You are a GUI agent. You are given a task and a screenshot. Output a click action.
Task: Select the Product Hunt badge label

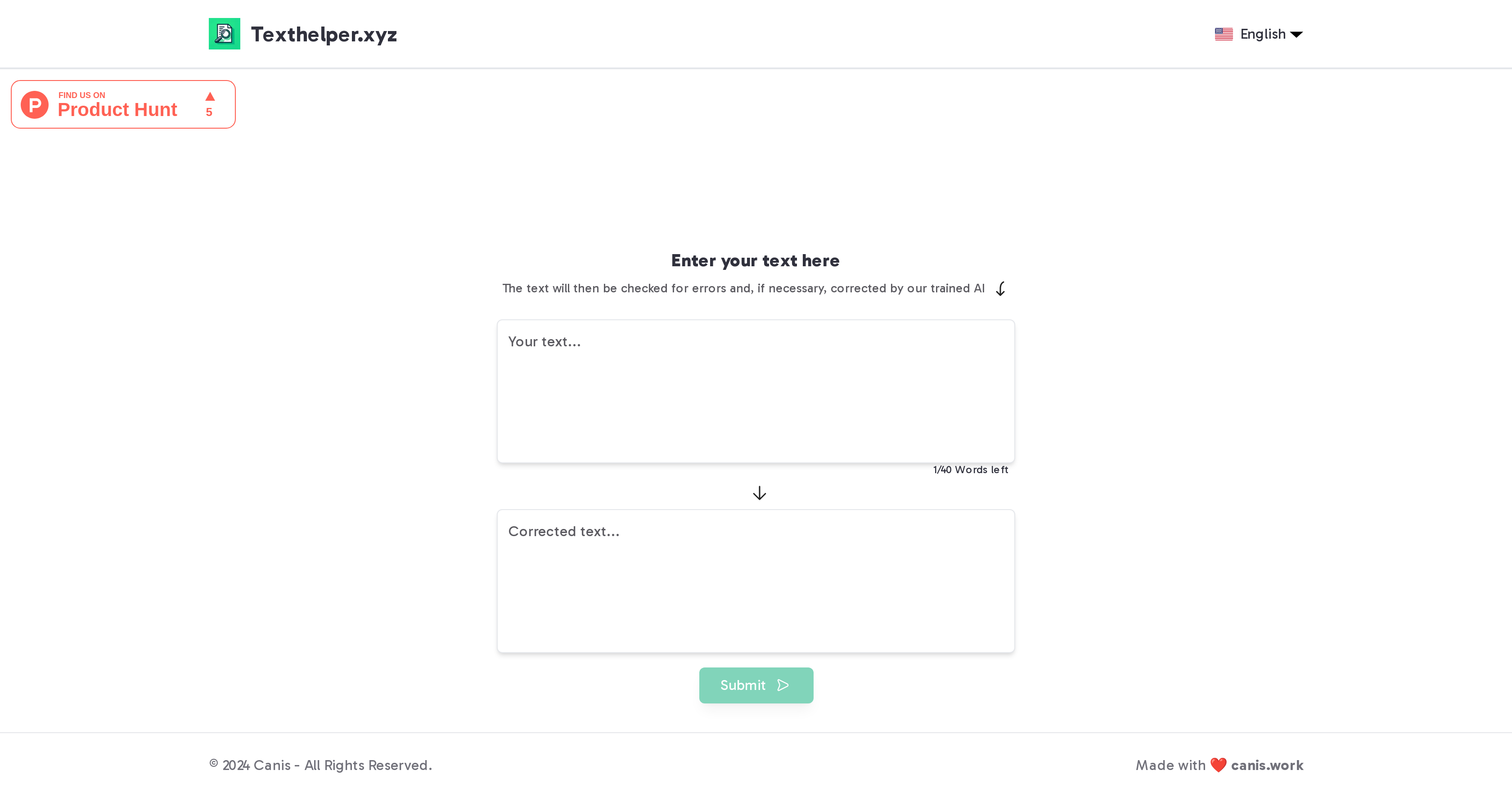point(117,109)
